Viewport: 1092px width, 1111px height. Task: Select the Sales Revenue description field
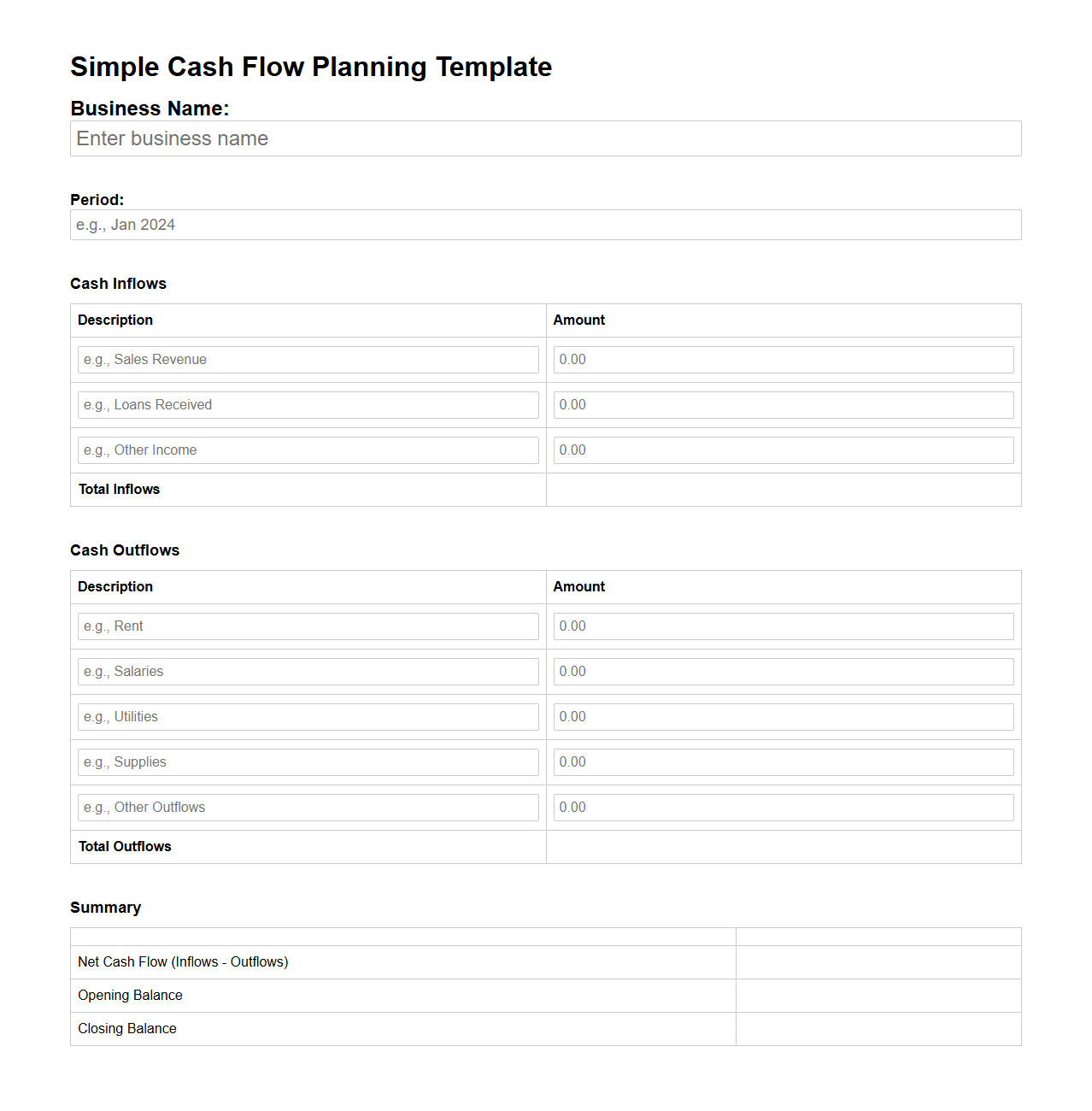coord(308,359)
